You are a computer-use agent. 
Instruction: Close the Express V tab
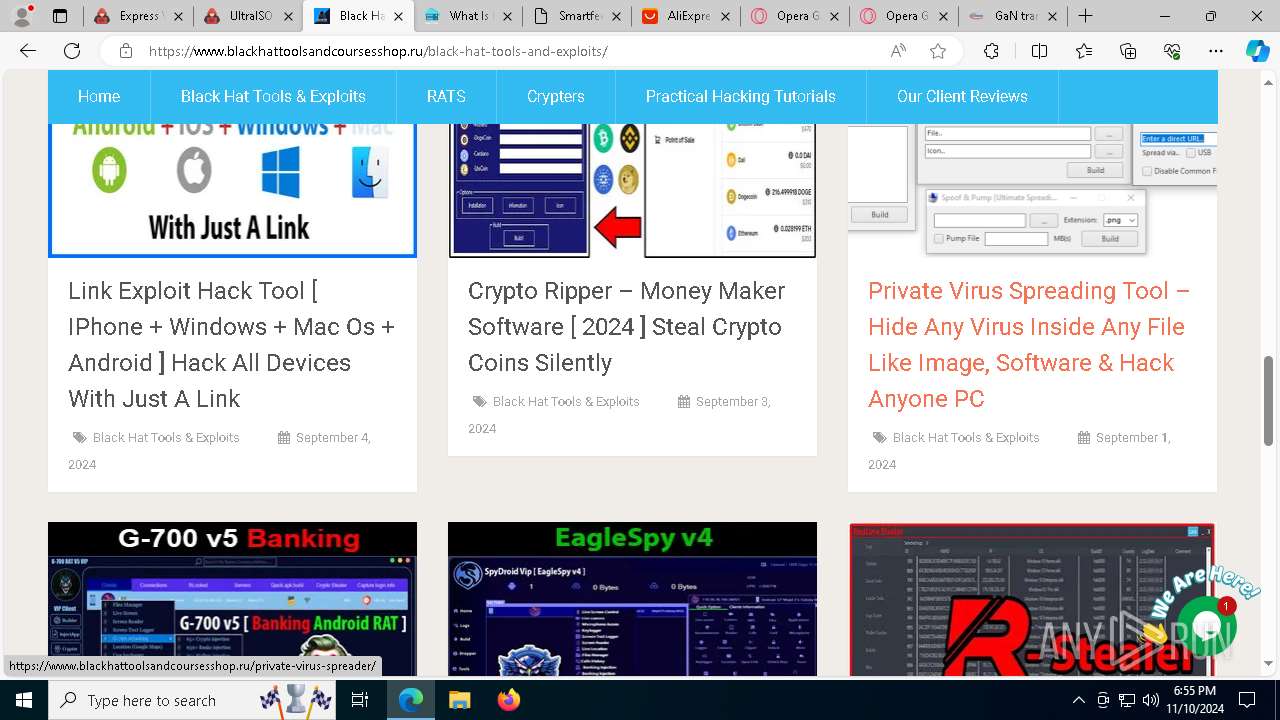(x=176, y=16)
